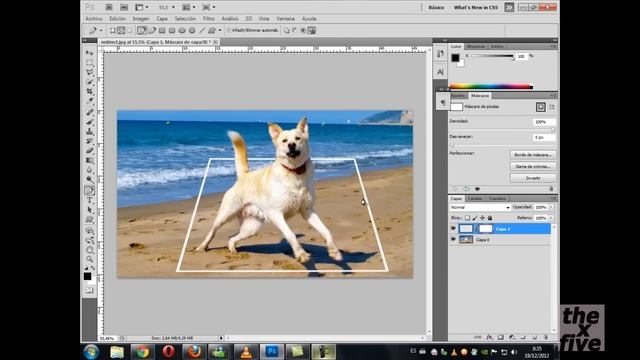The image size is (640, 360).
Task: Select the Eraser tool
Action: coord(89,151)
